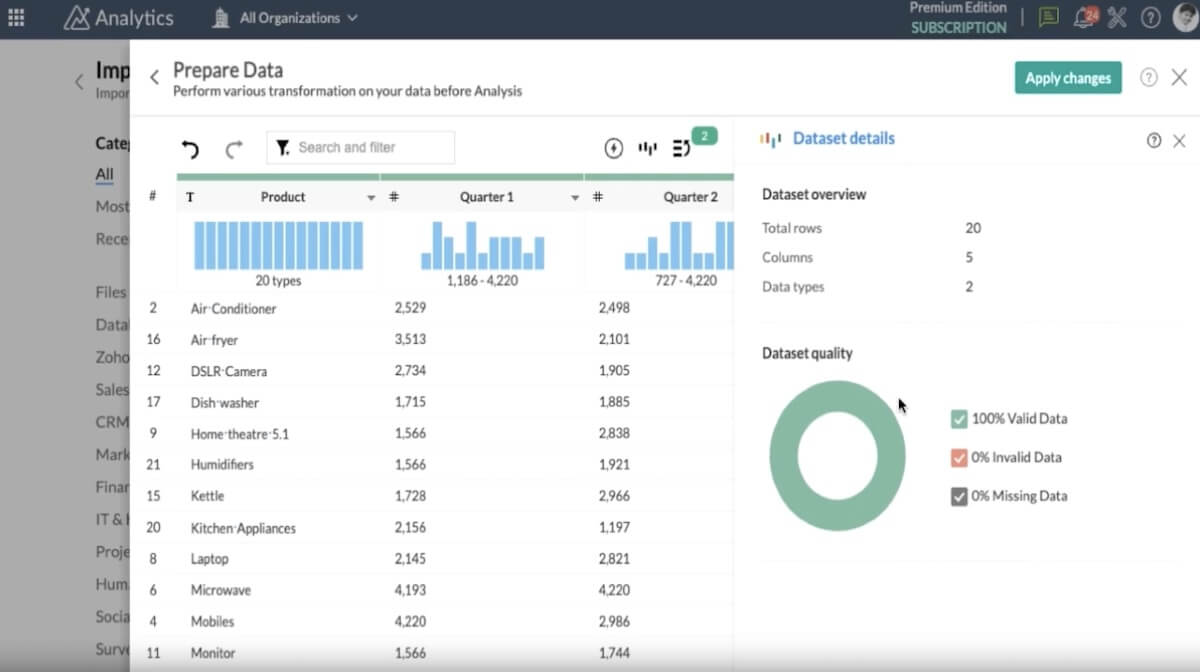Click the Quarter 2 number type icon
Image resolution: width=1200 pixels, height=672 pixels.
click(x=597, y=197)
